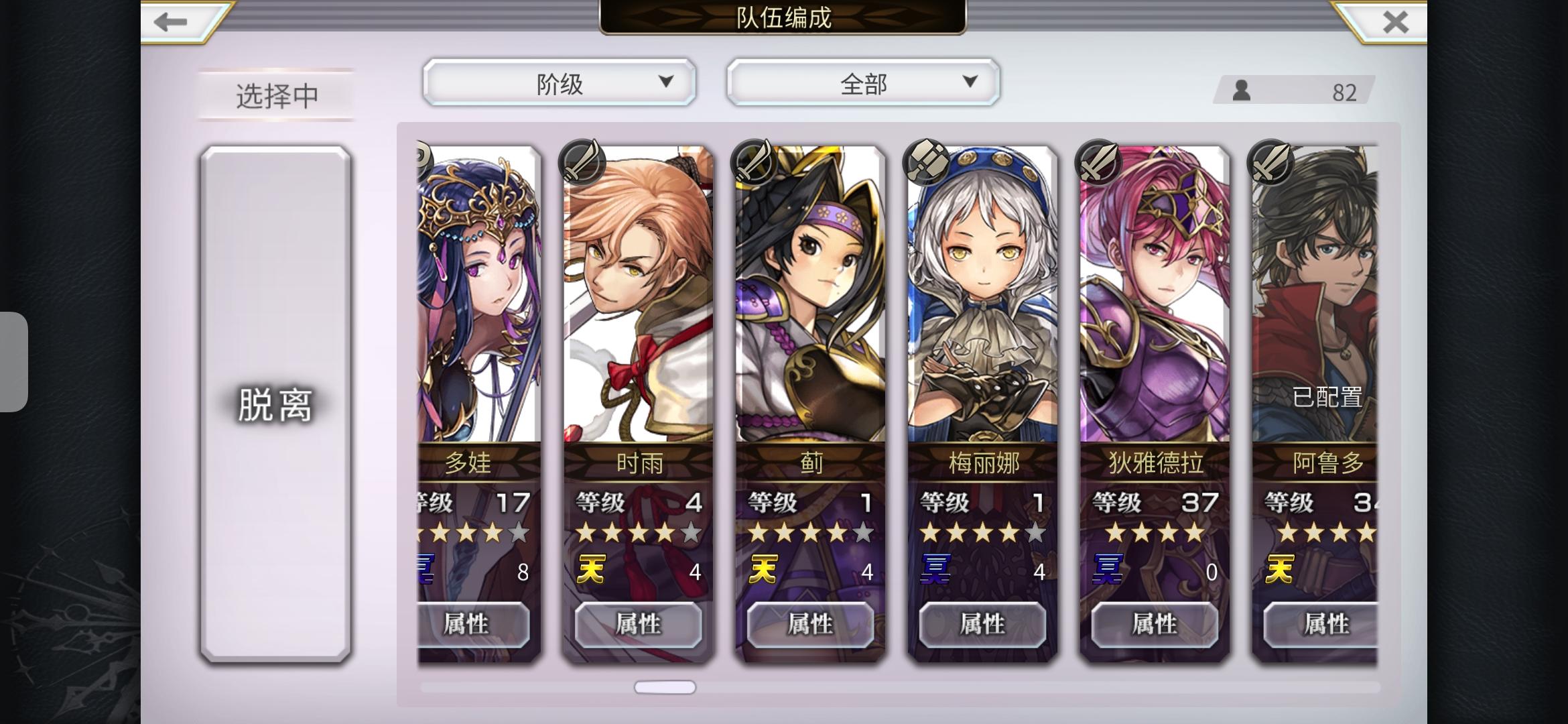Open 属性 for 梅丽娜
Screen dimensions: 1568x724
click(982, 624)
